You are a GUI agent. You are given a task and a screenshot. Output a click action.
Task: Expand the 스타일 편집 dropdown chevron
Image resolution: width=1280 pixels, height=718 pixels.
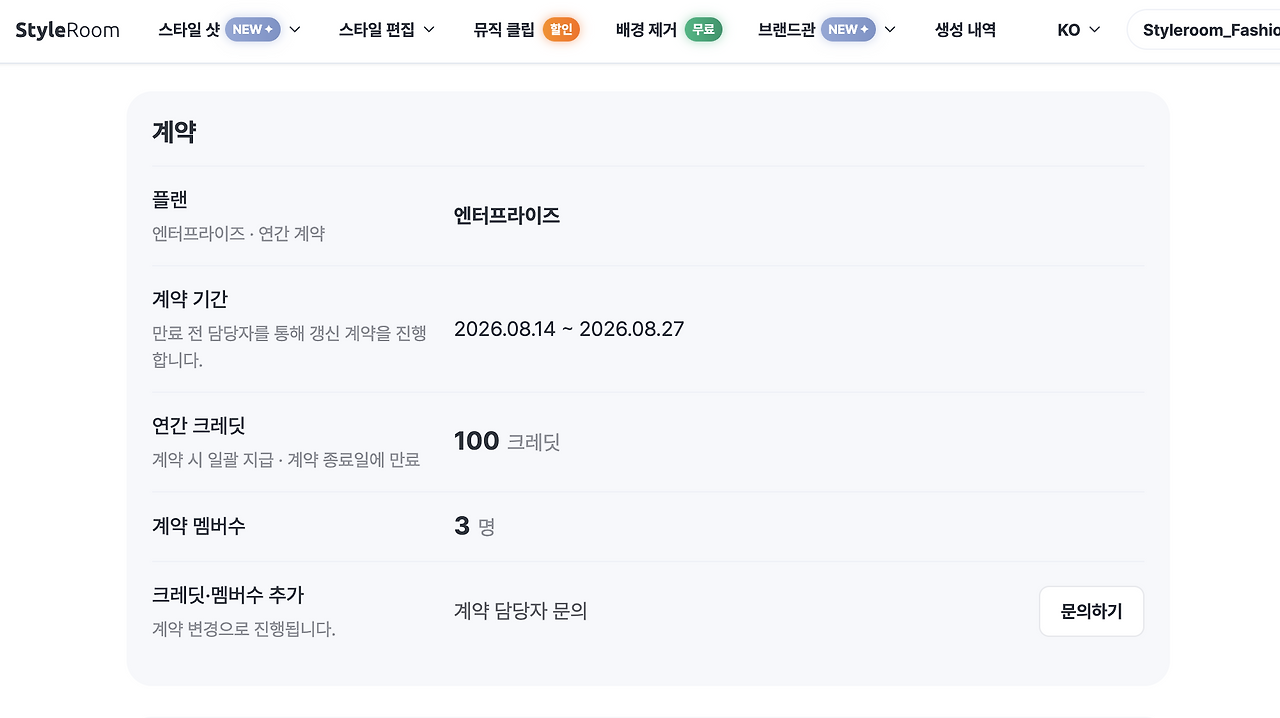coord(429,30)
